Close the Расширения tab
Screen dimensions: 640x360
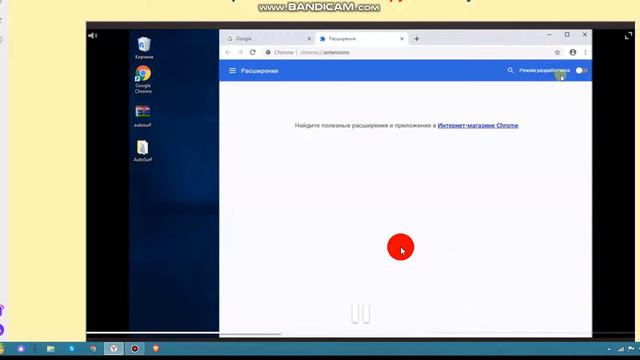[402, 39]
